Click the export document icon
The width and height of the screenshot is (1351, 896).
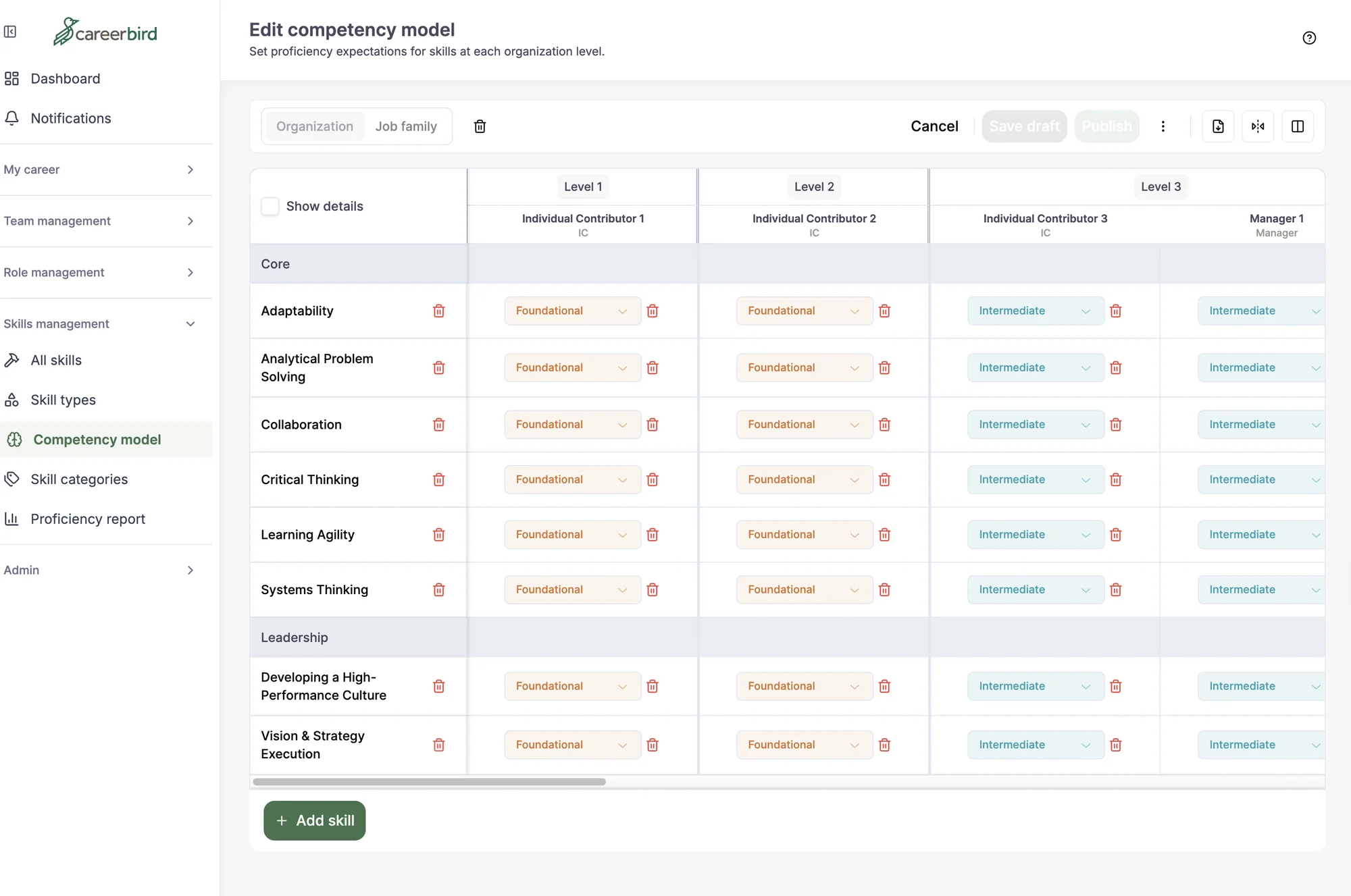click(x=1218, y=126)
